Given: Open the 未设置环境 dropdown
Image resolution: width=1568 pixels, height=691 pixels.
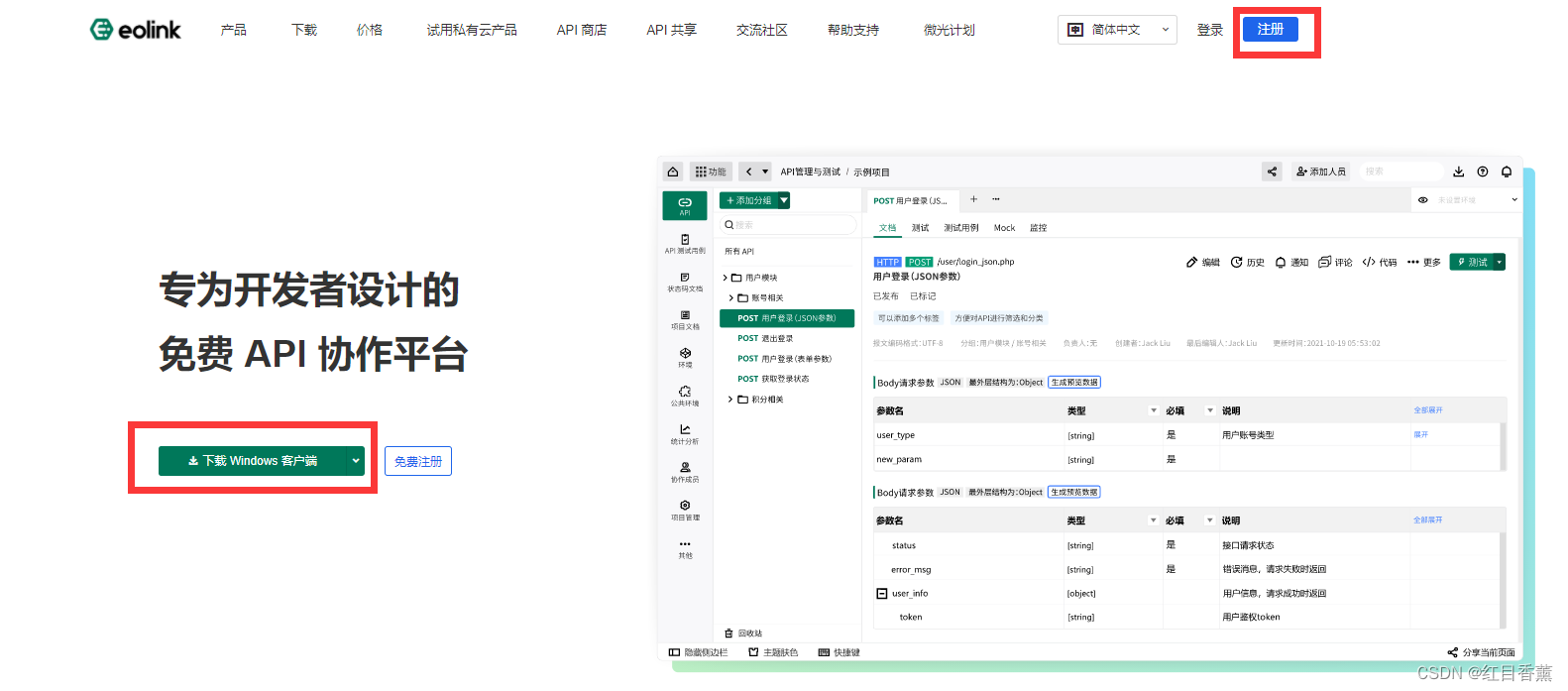Looking at the screenshot, I should 1477,200.
